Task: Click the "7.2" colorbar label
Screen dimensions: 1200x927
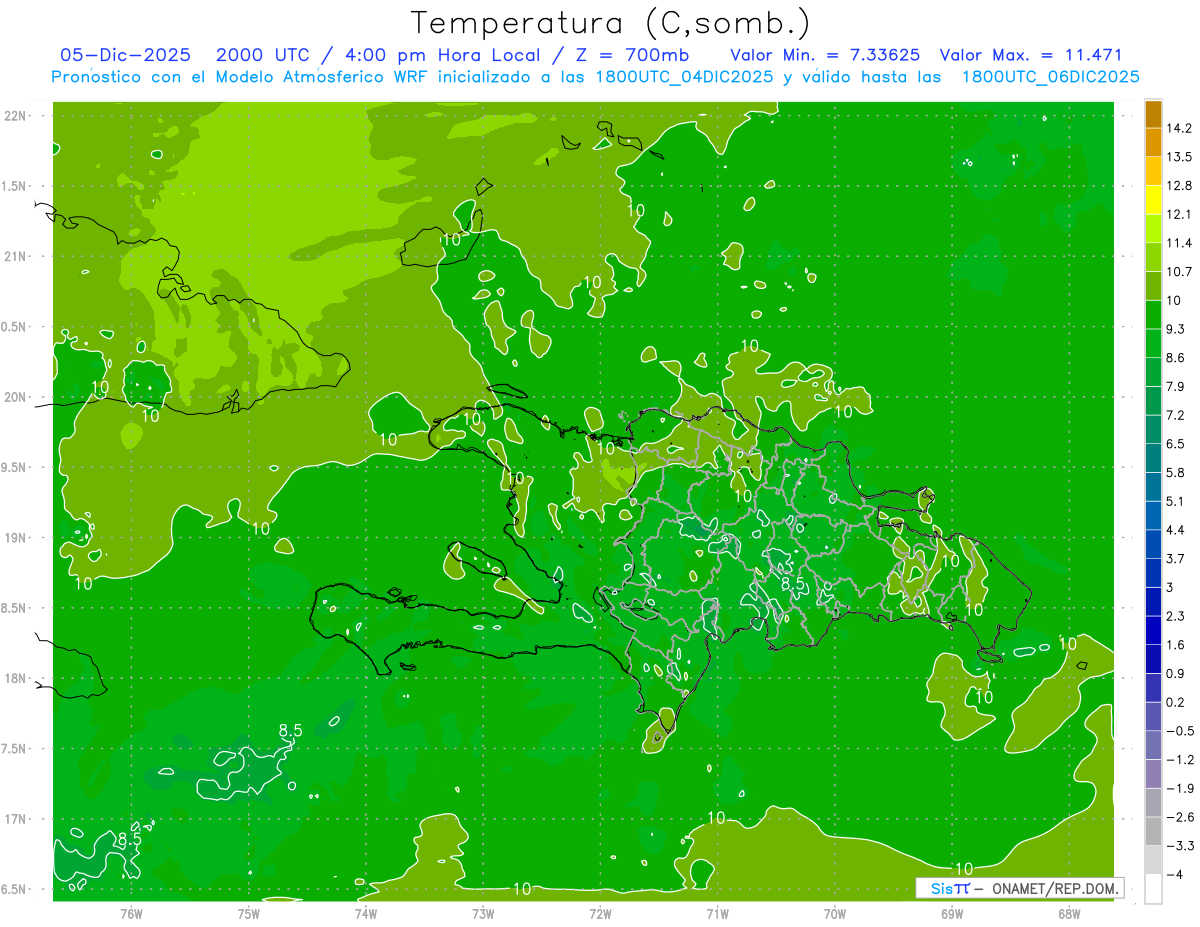Action: point(1175,415)
